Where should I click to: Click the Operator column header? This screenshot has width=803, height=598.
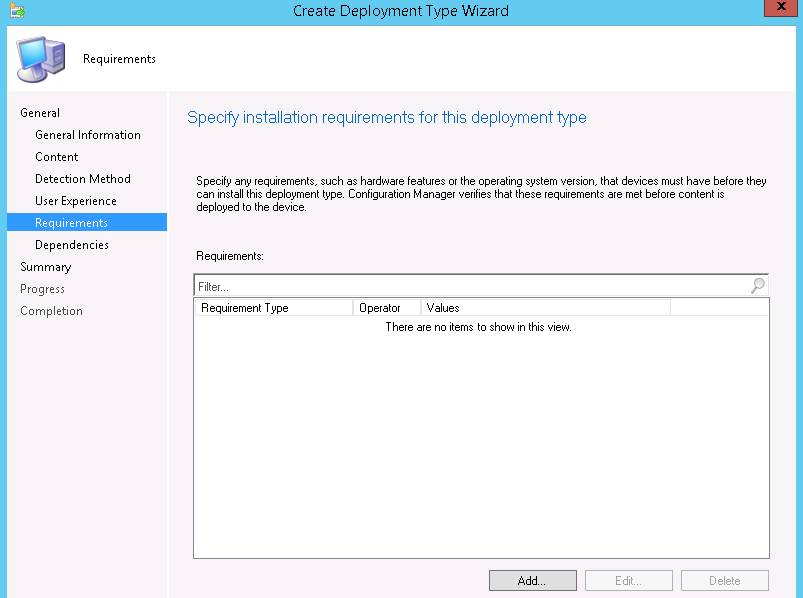pyautogui.click(x=385, y=307)
